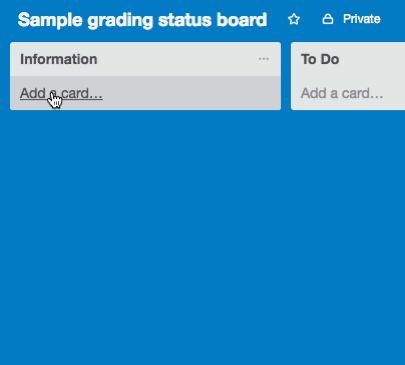The image size is (405, 365).
Task: Open the Information list actions ellipsis menu
Action: 263,59
